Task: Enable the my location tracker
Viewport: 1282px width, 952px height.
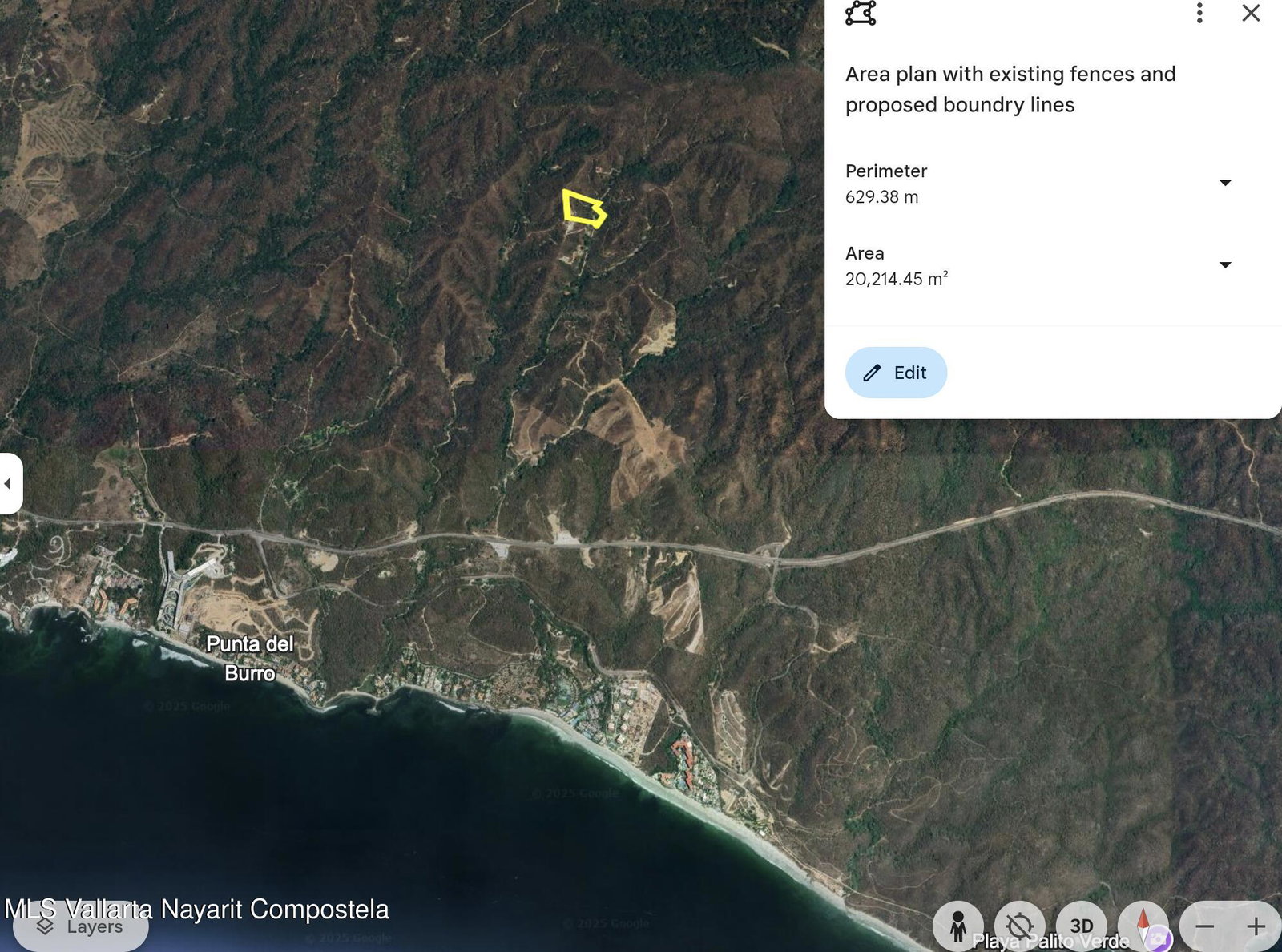Action: [x=1019, y=926]
